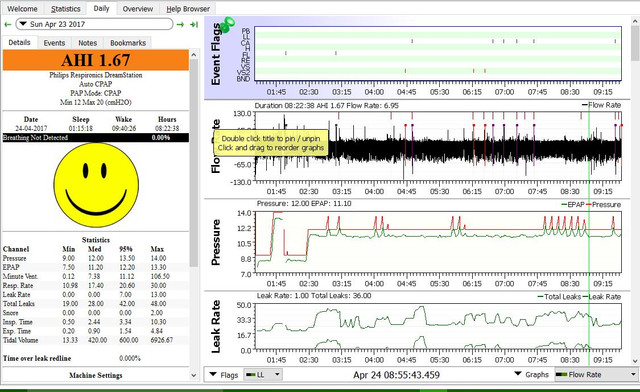Click the EPAP legend entry
Viewport: 640px width, 392px height.
pyautogui.click(x=573, y=205)
